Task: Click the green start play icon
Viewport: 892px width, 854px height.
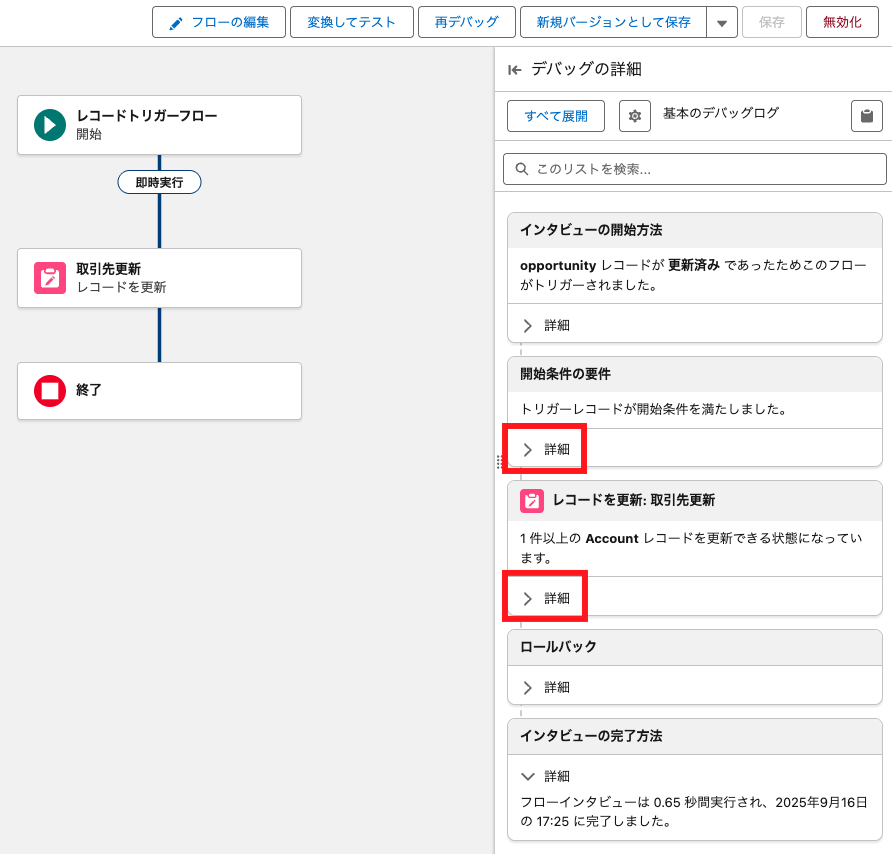Action: click(x=49, y=125)
